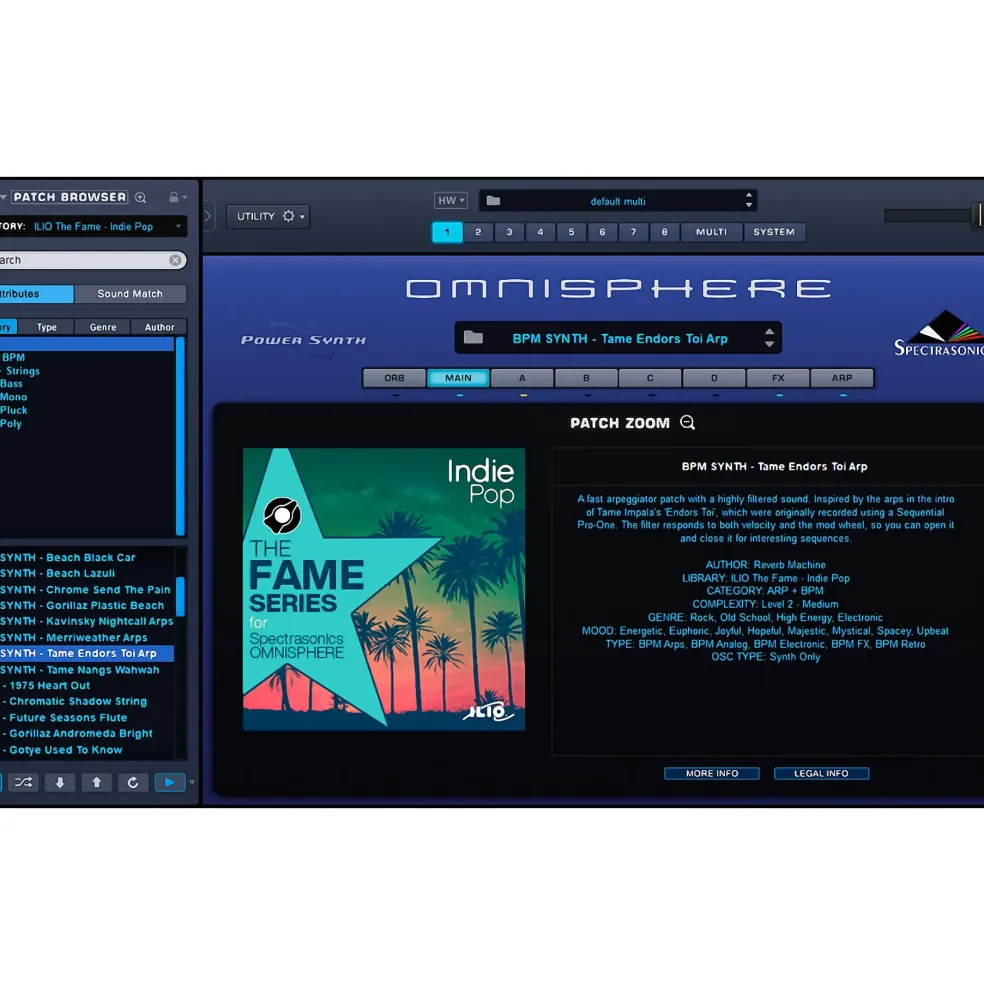Image resolution: width=984 pixels, height=985 pixels.
Task: Collapse the browser with the side arrow
Action: tap(208, 216)
